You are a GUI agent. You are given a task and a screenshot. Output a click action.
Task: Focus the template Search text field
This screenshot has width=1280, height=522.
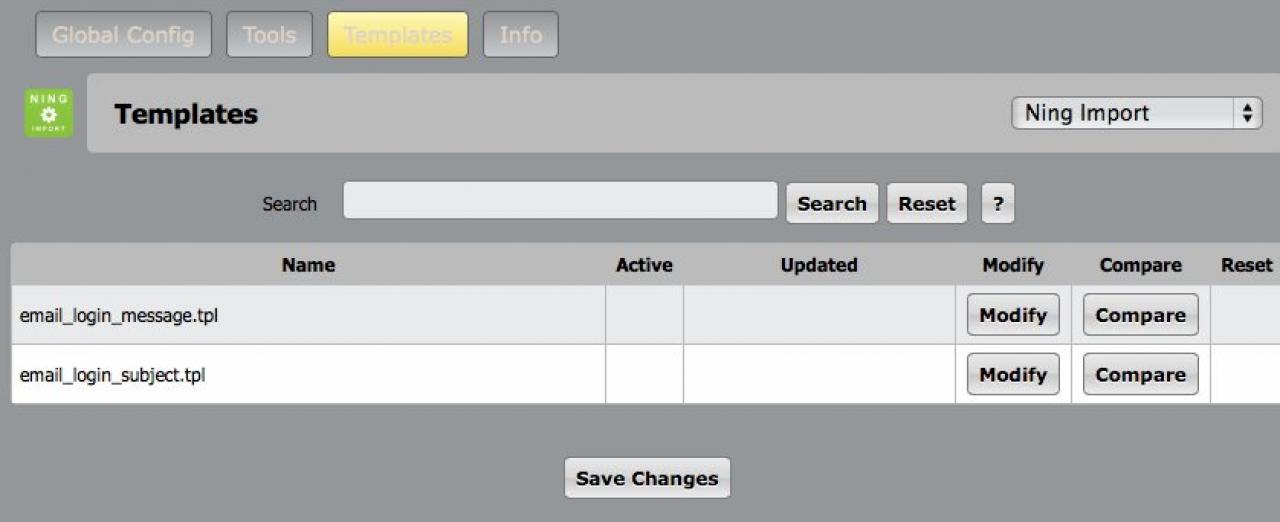(560, 201)
